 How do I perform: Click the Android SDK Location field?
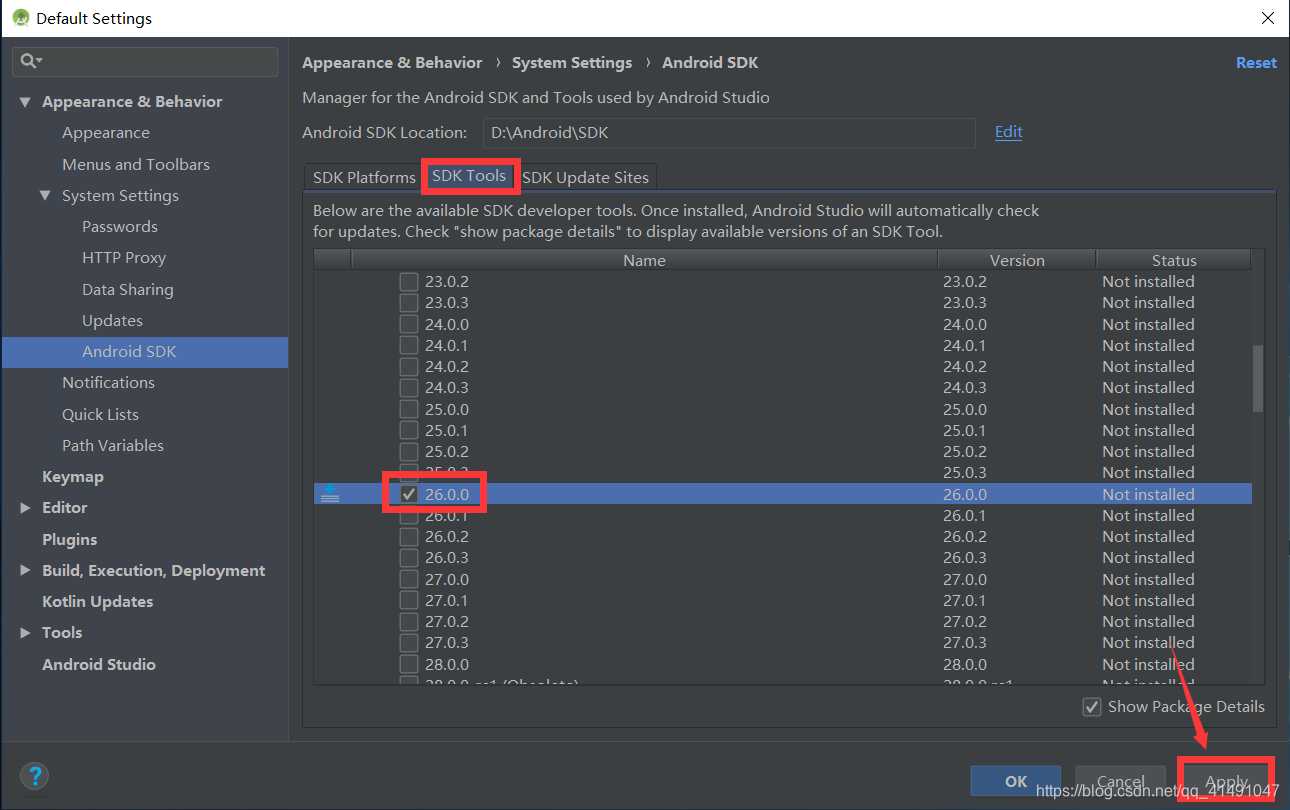pyautogui.click(x=728, y=133)
